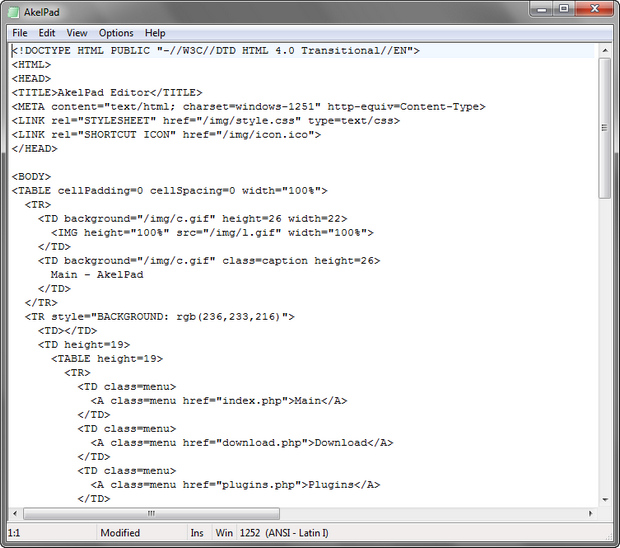The height and width of the screenshot is (548, 620).
Task: Click vertical scrollbar down arrow
Action: 605,500
